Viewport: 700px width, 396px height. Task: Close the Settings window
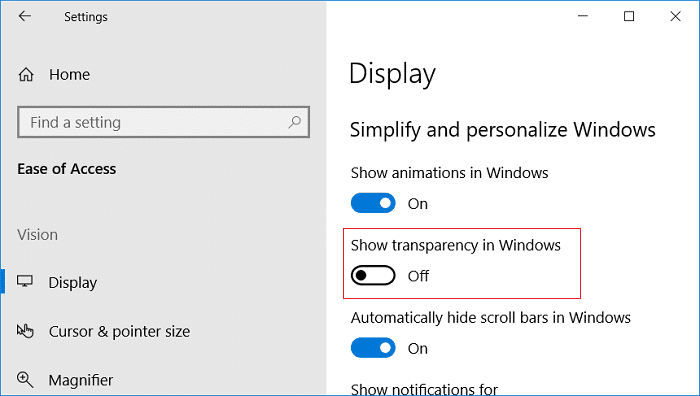(675, 17)
